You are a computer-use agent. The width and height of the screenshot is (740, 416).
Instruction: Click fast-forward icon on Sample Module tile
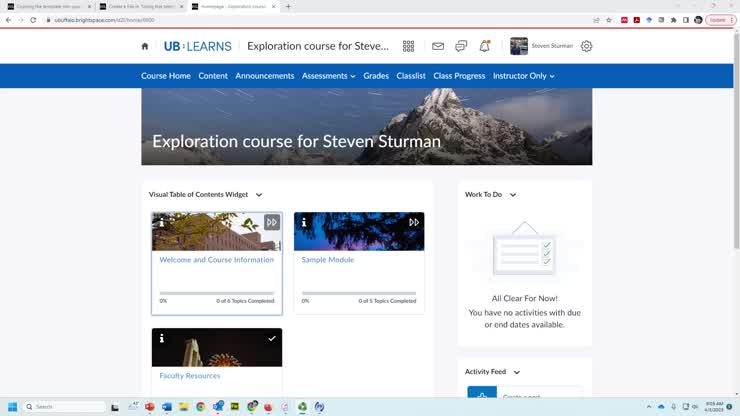pos(414,222)
